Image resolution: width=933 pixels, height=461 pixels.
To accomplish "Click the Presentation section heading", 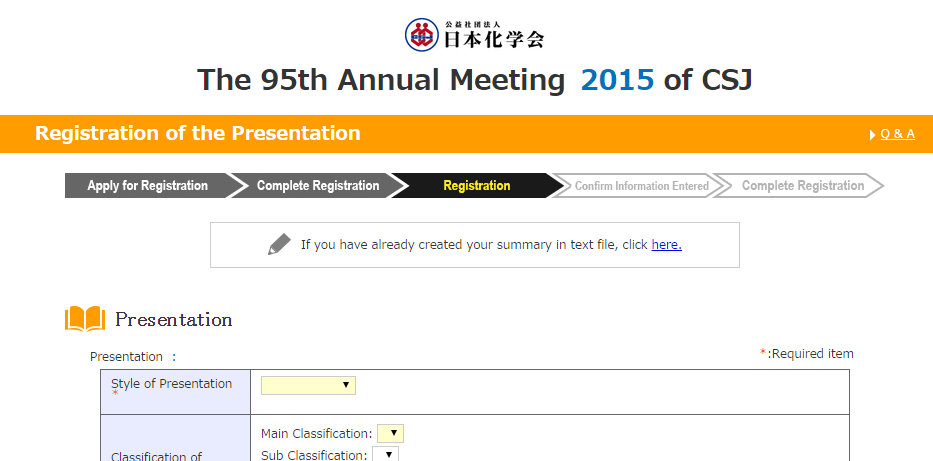I will (173, 319).
